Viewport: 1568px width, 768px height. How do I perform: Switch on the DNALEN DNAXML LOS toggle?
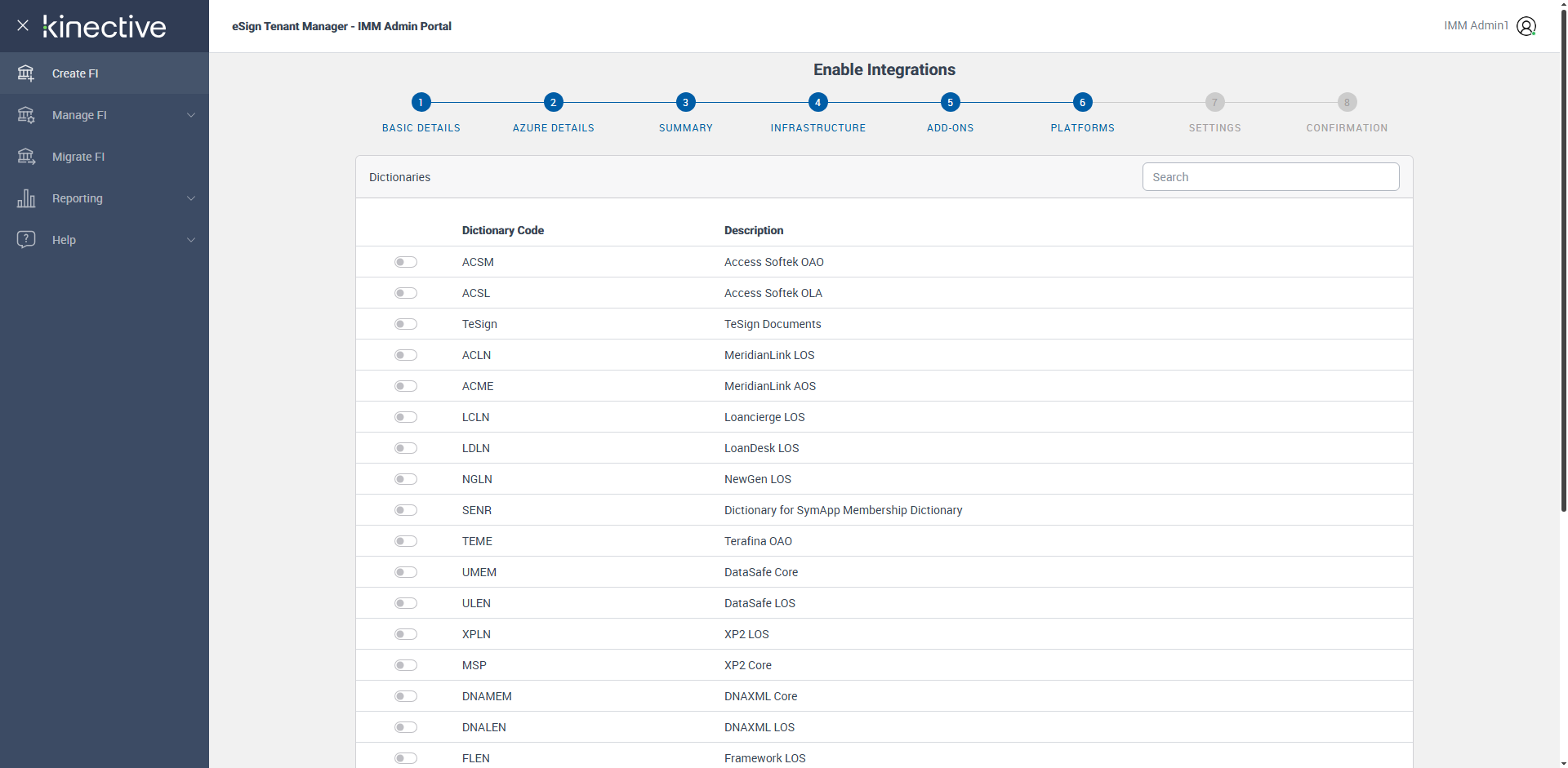[x=406, y=727]
